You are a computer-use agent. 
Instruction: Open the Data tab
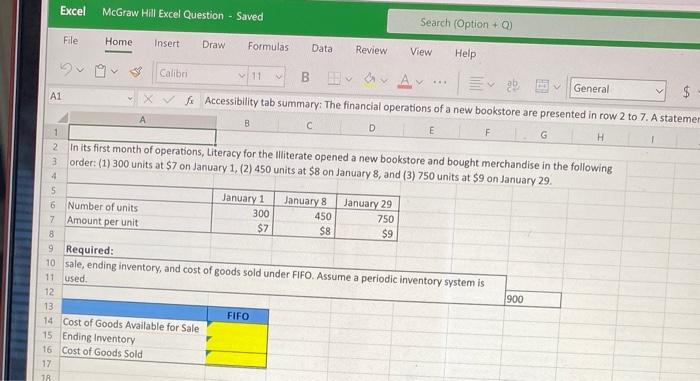[x=322, y=48]
